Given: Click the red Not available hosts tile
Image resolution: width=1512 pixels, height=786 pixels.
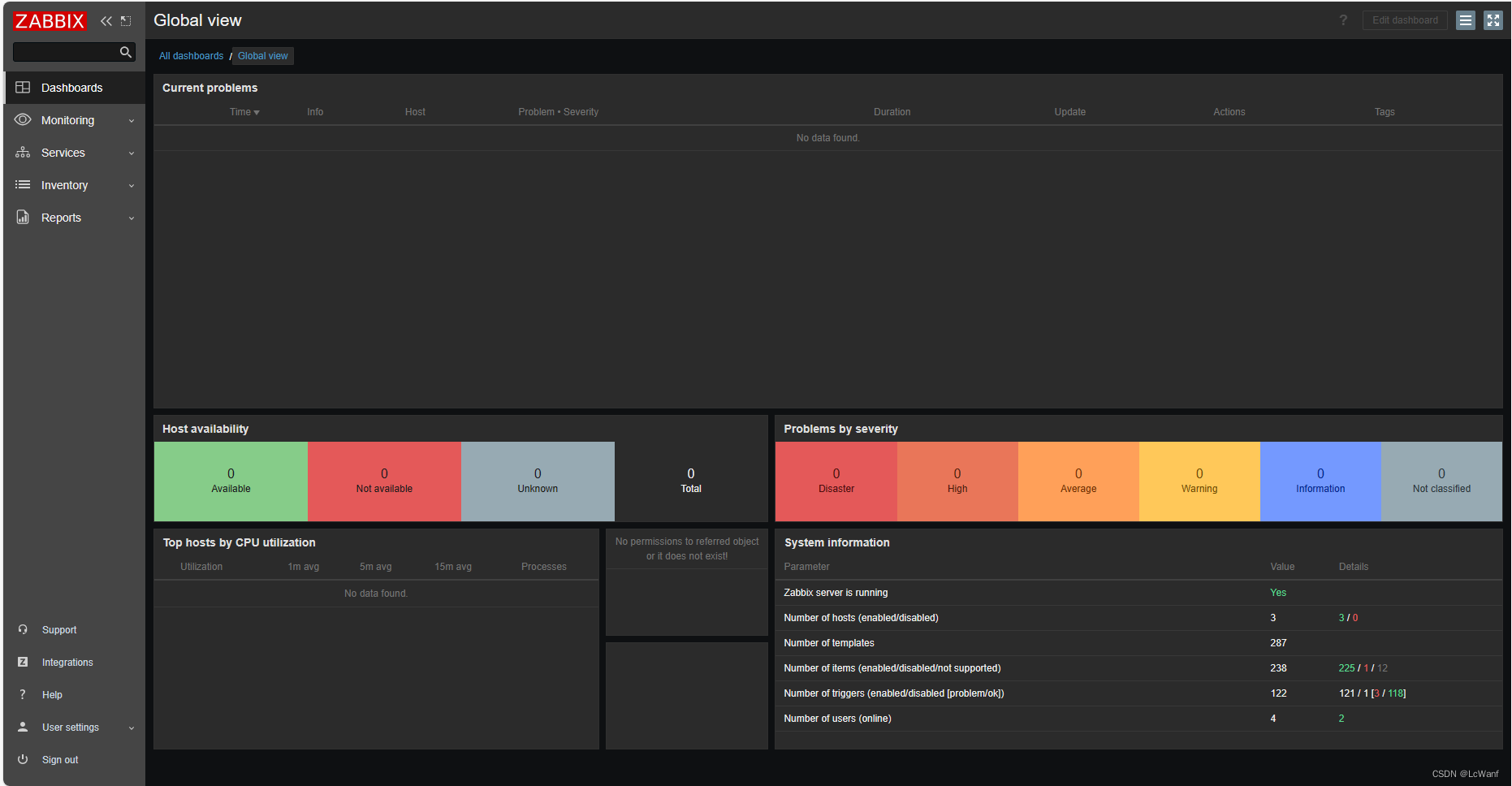Looking at the screenshot, I should 384,482.
